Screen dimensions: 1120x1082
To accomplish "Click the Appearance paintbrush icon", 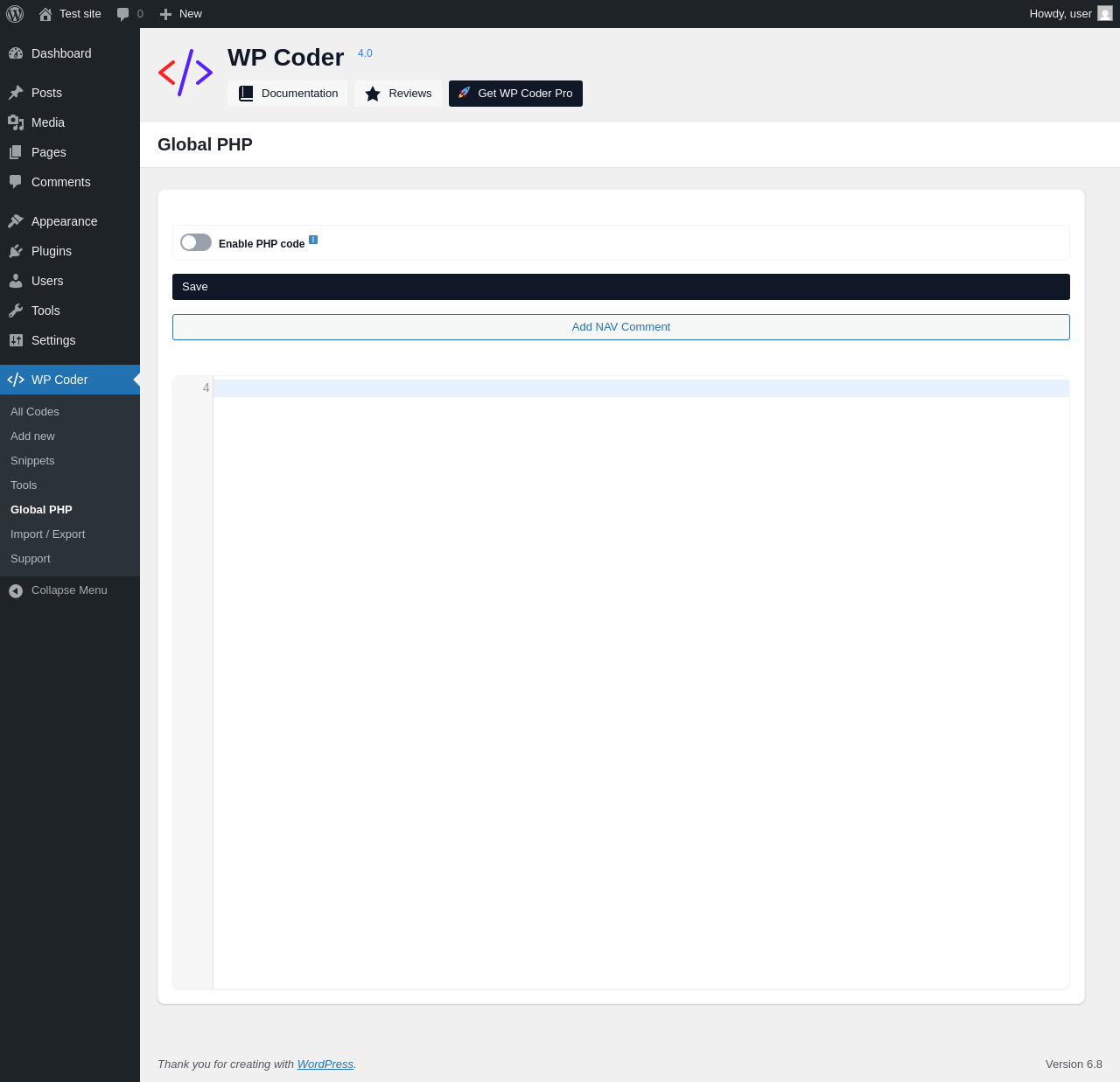I will [x=16, y=221].
